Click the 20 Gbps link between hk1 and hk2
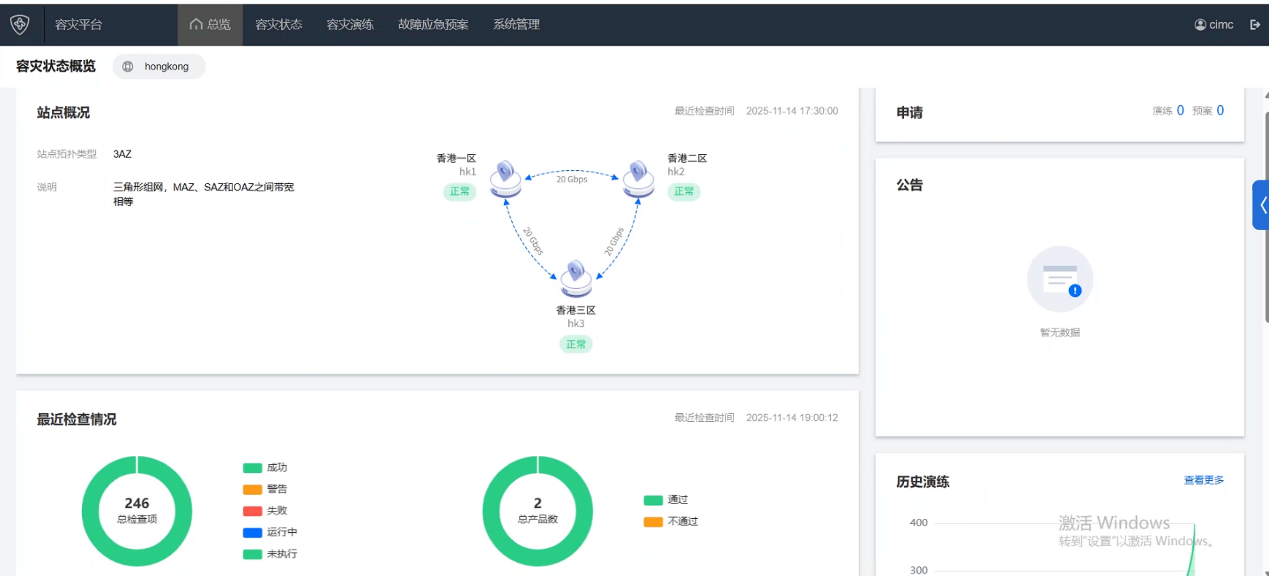1269x576 pixels. (x=572, y=179)
